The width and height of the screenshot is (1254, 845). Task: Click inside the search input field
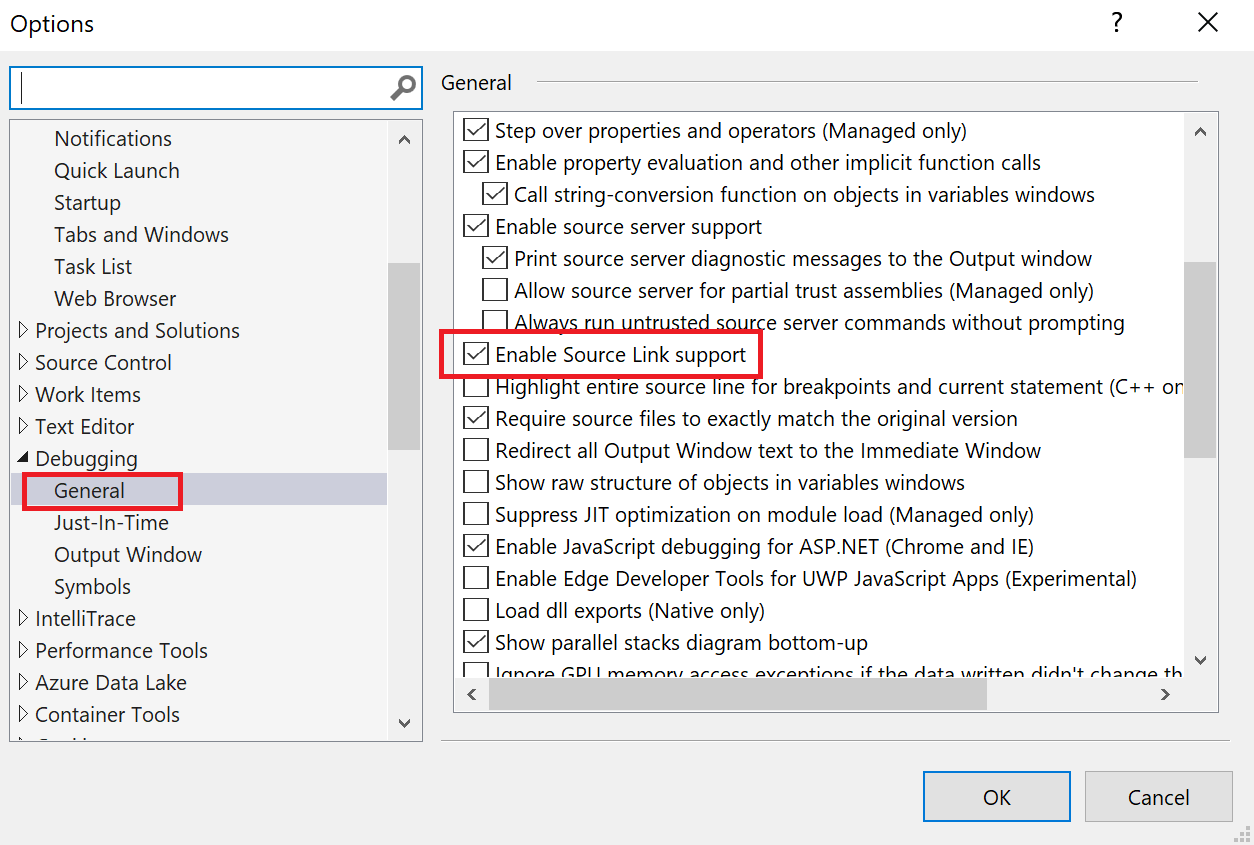200,87
